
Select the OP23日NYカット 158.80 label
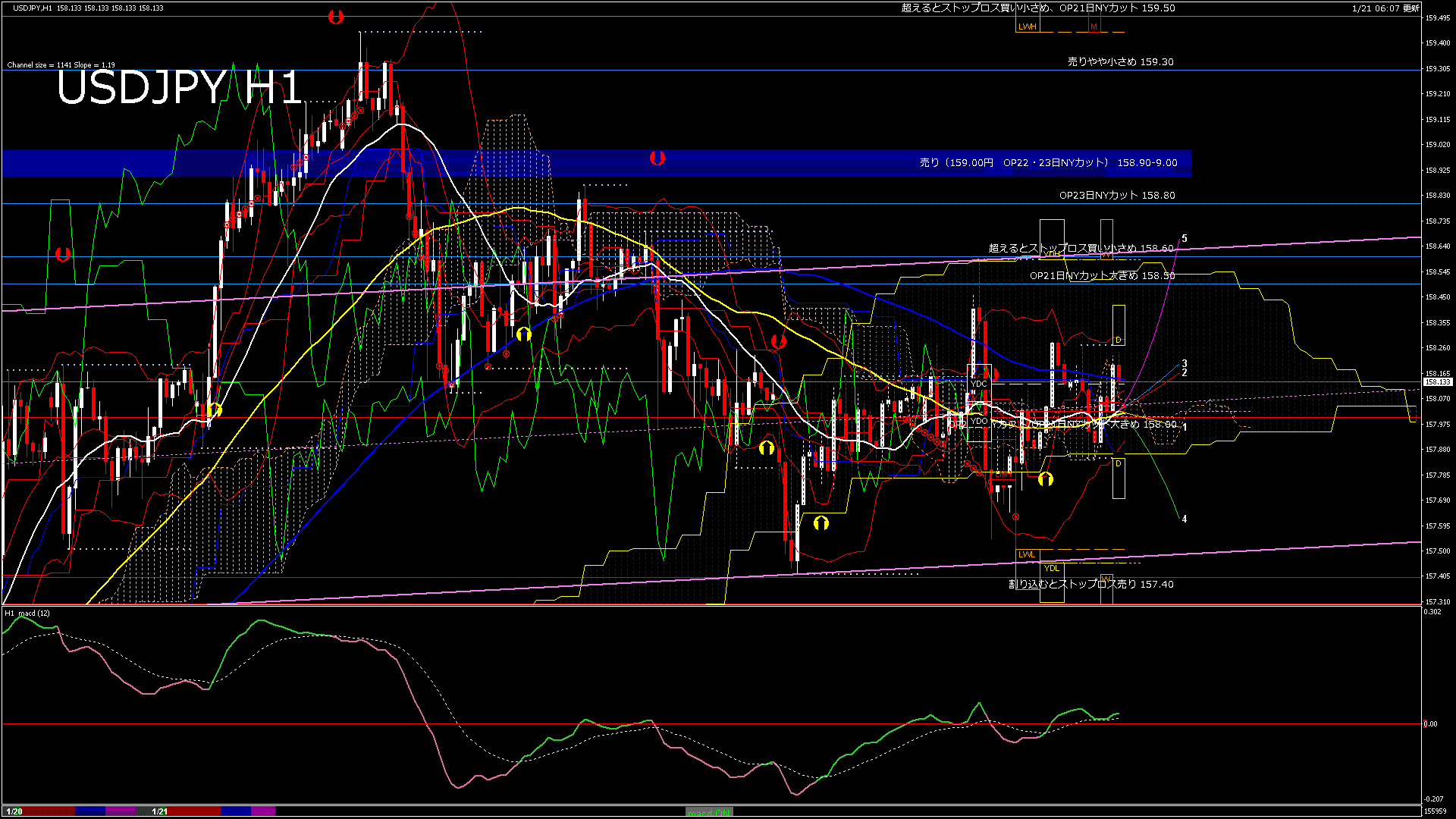(1117, 196)
